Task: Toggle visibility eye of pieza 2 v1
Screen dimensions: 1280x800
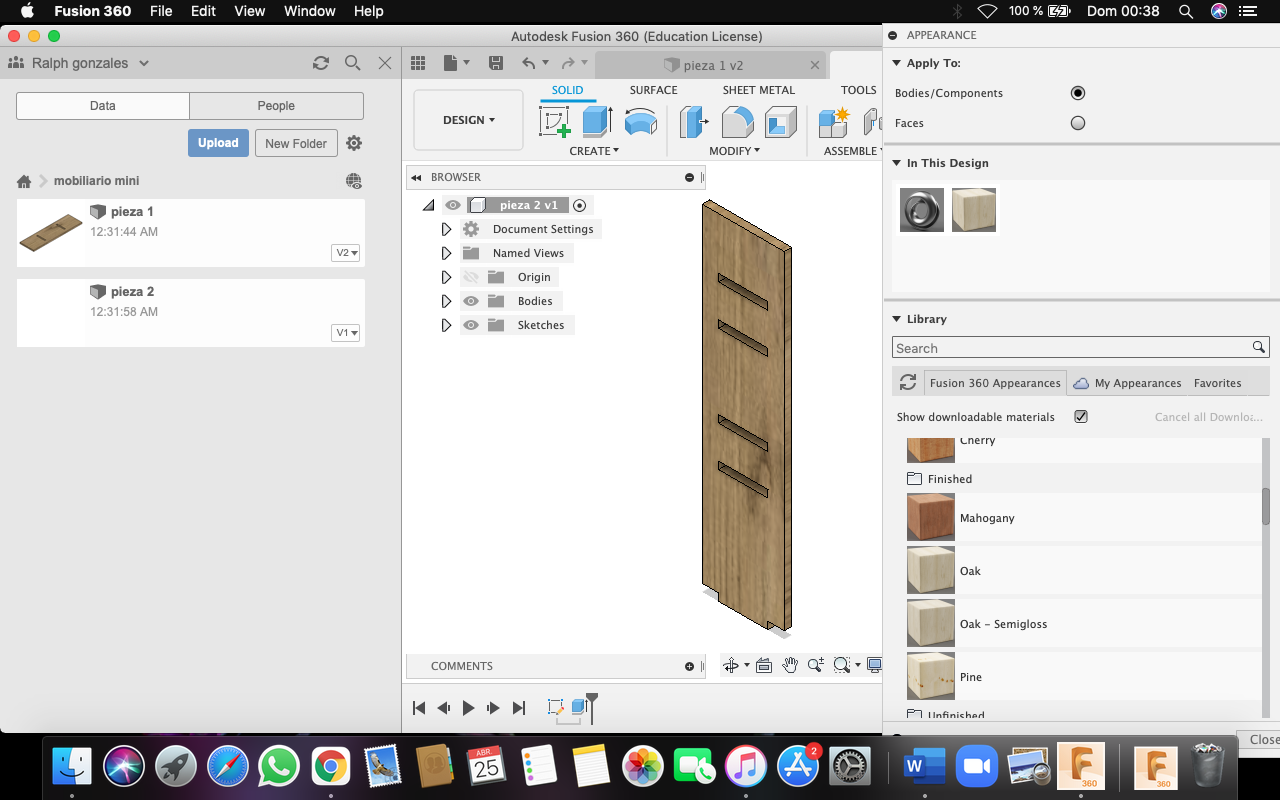Action: 453,205
